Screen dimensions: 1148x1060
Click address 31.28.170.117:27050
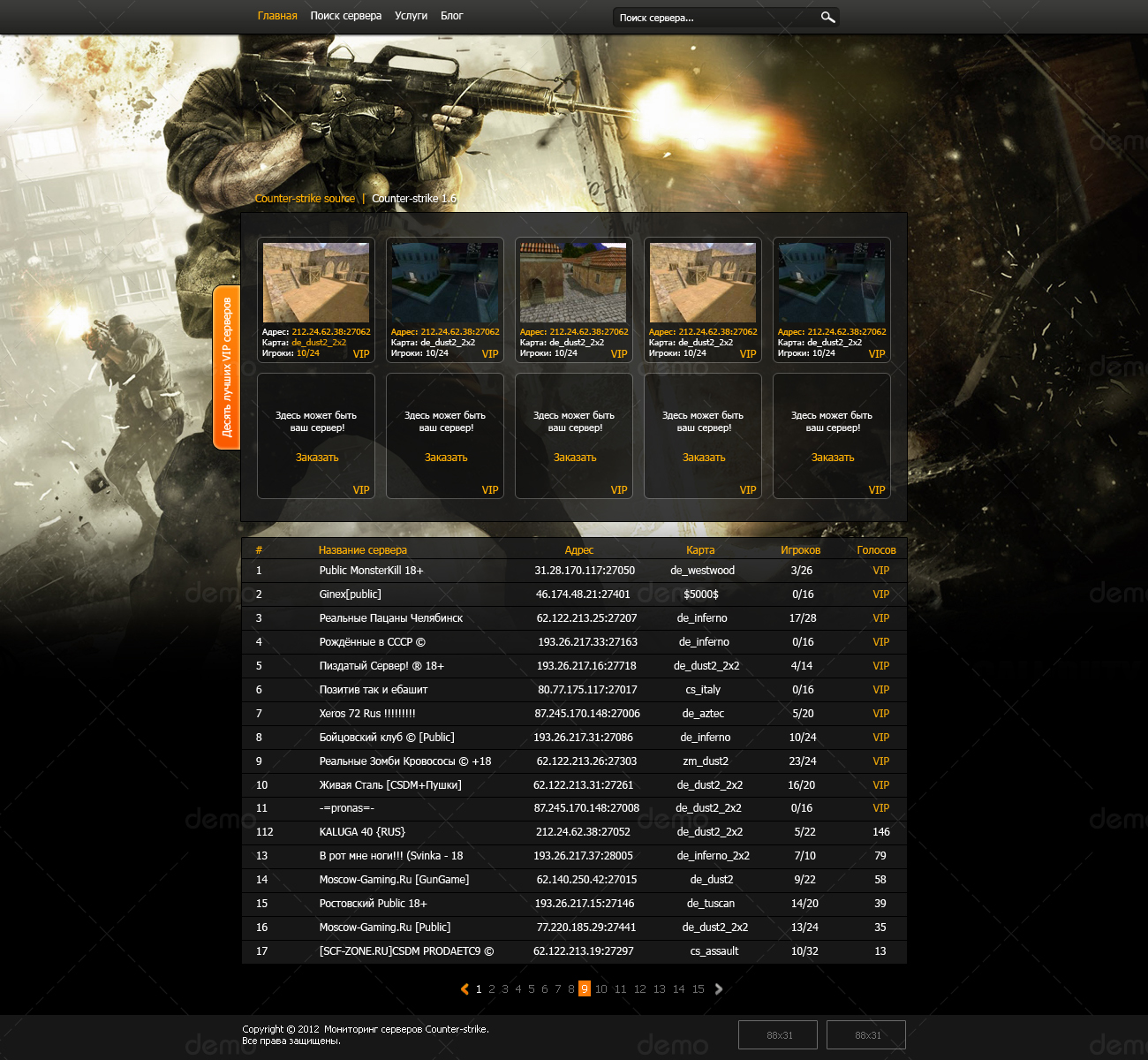tap(585, 571)
